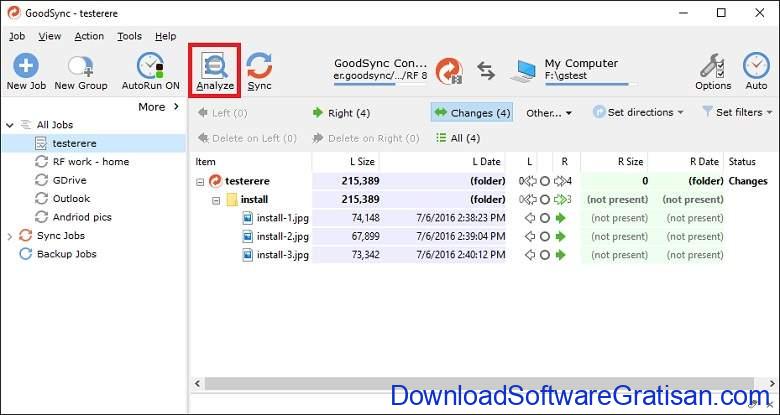
Task: Set install-2.jpg direction to left arrow
Action: (x=530, y=236)
